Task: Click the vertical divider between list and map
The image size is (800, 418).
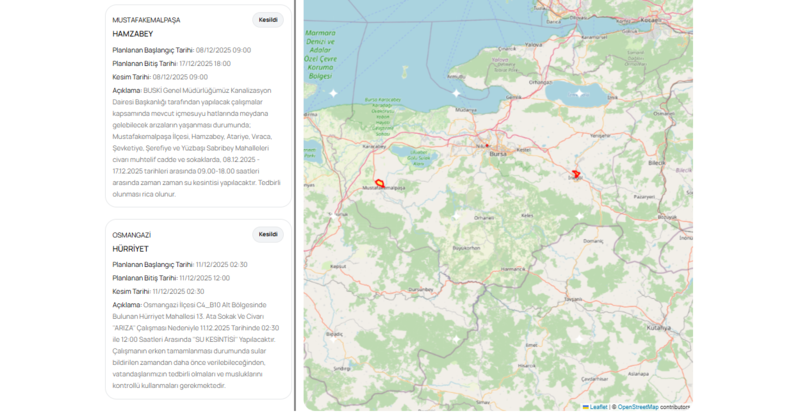Action: click(296, 209)
